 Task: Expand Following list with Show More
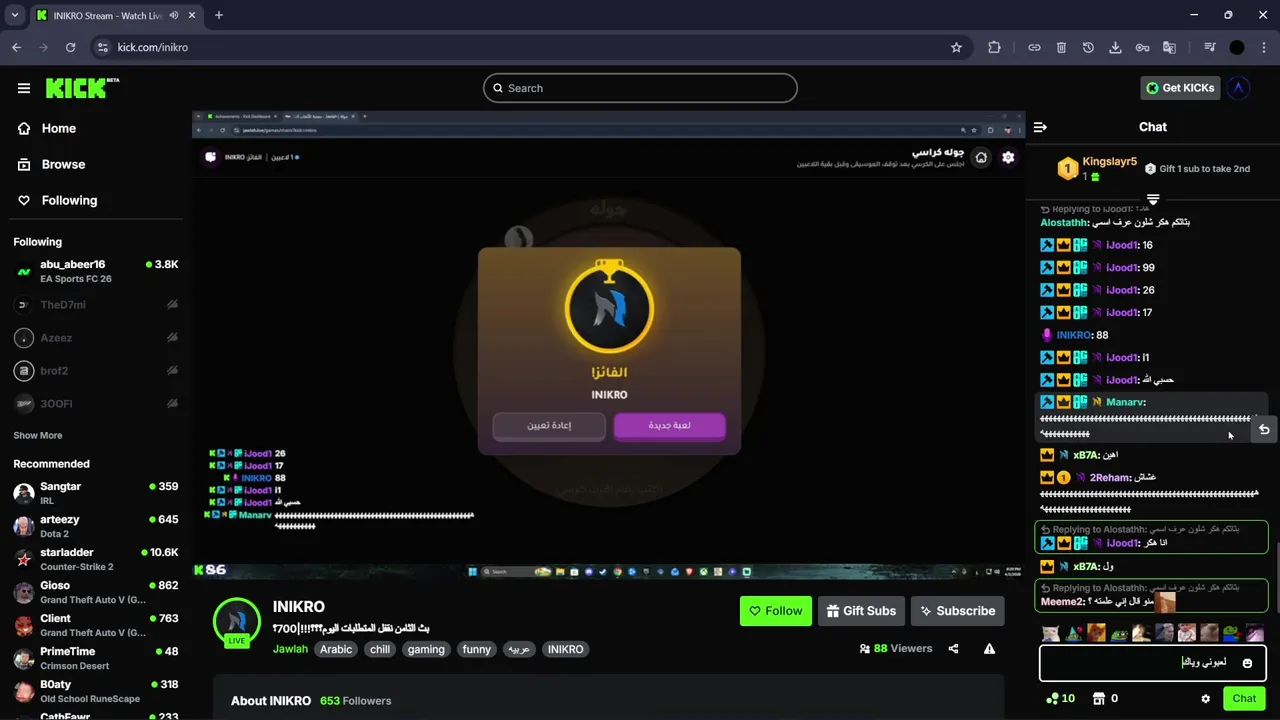(x=38, y=435)
